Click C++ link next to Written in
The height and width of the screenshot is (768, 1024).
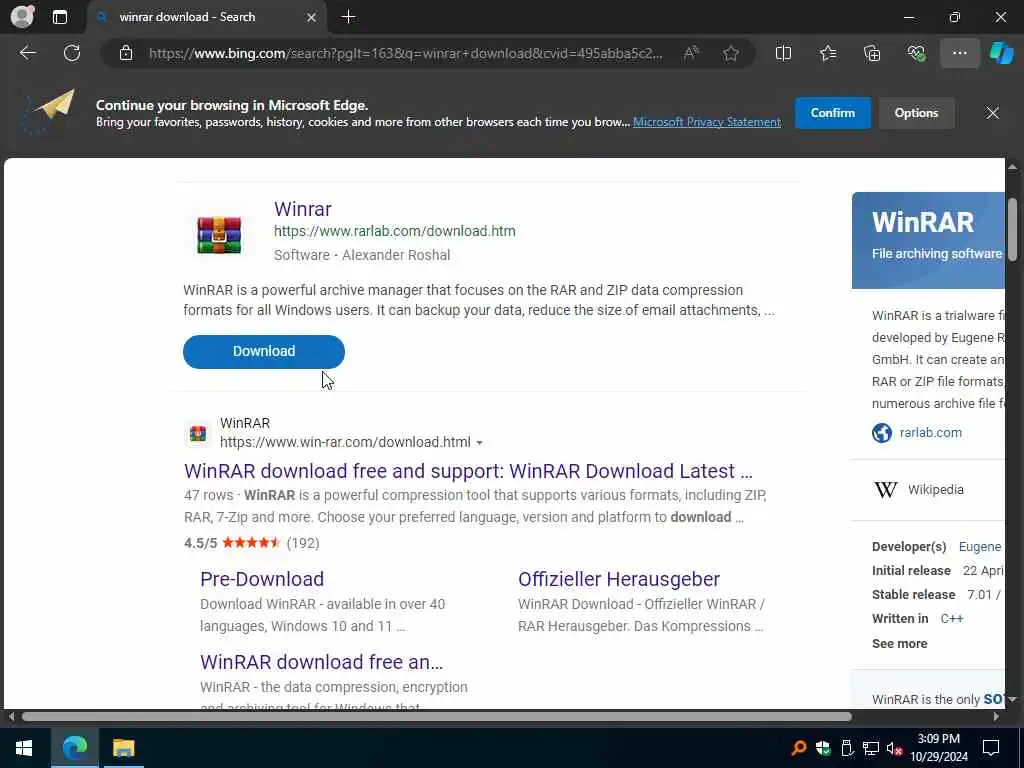coord(952,618)
